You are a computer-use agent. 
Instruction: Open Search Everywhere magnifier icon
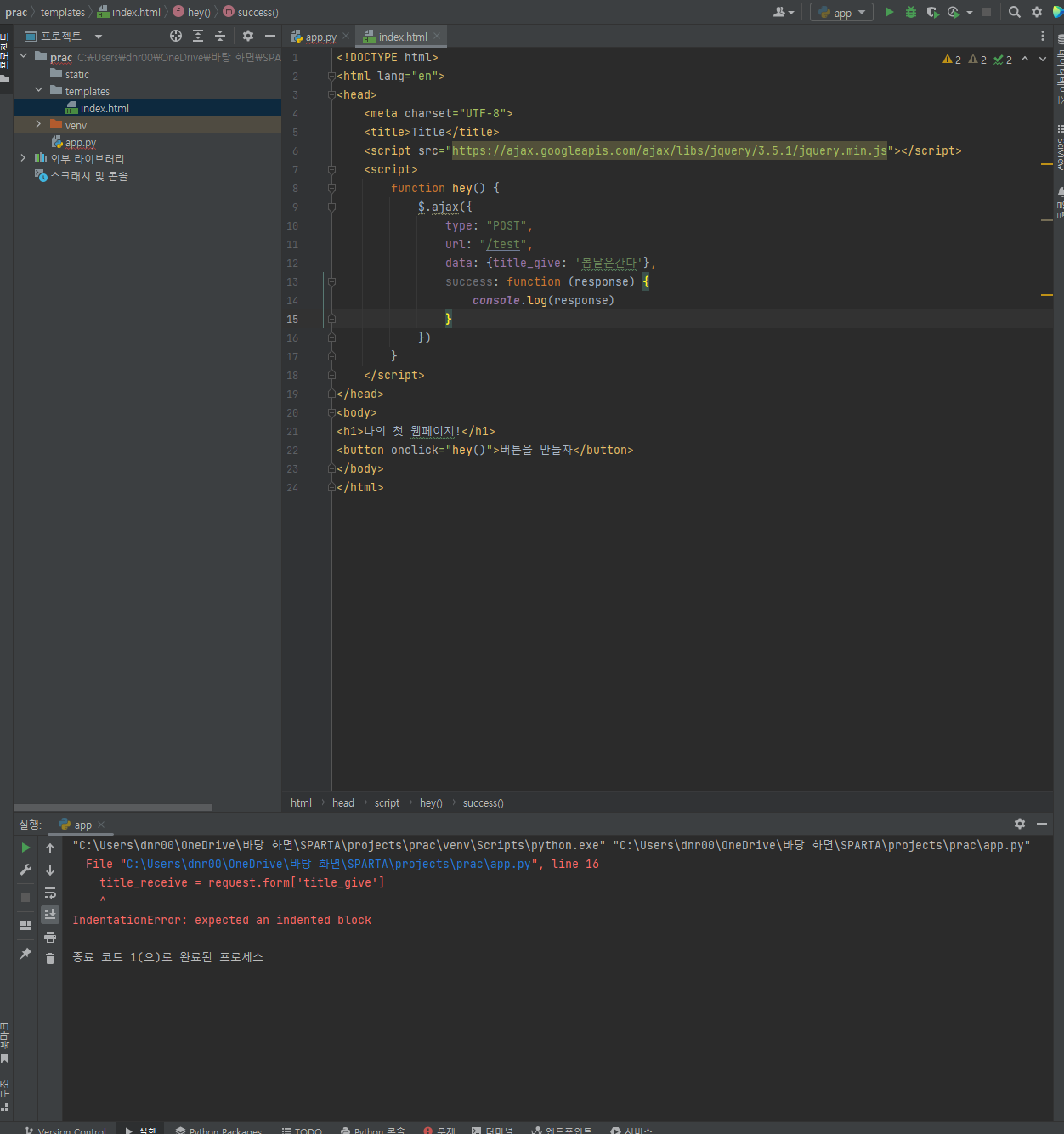click(1015, 12)
